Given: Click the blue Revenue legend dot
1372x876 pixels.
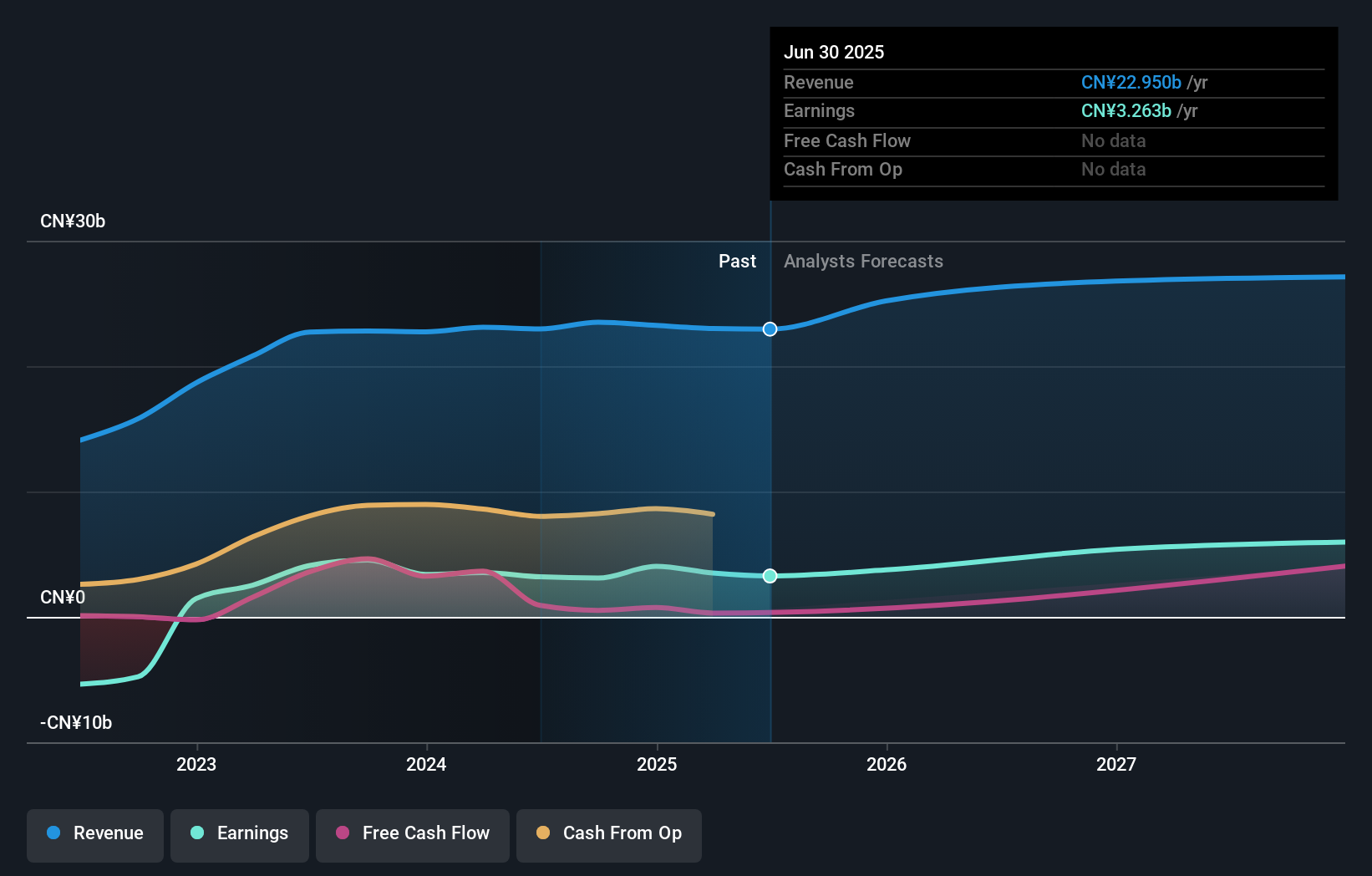Looking at the screenshot, I should click(x=53, y=833).
